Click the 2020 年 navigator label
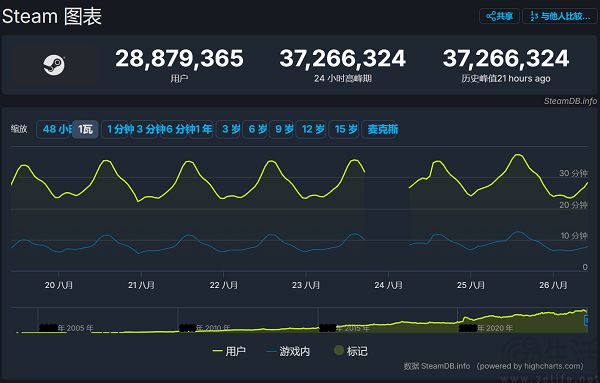The image size is (600, 383). 495,328
